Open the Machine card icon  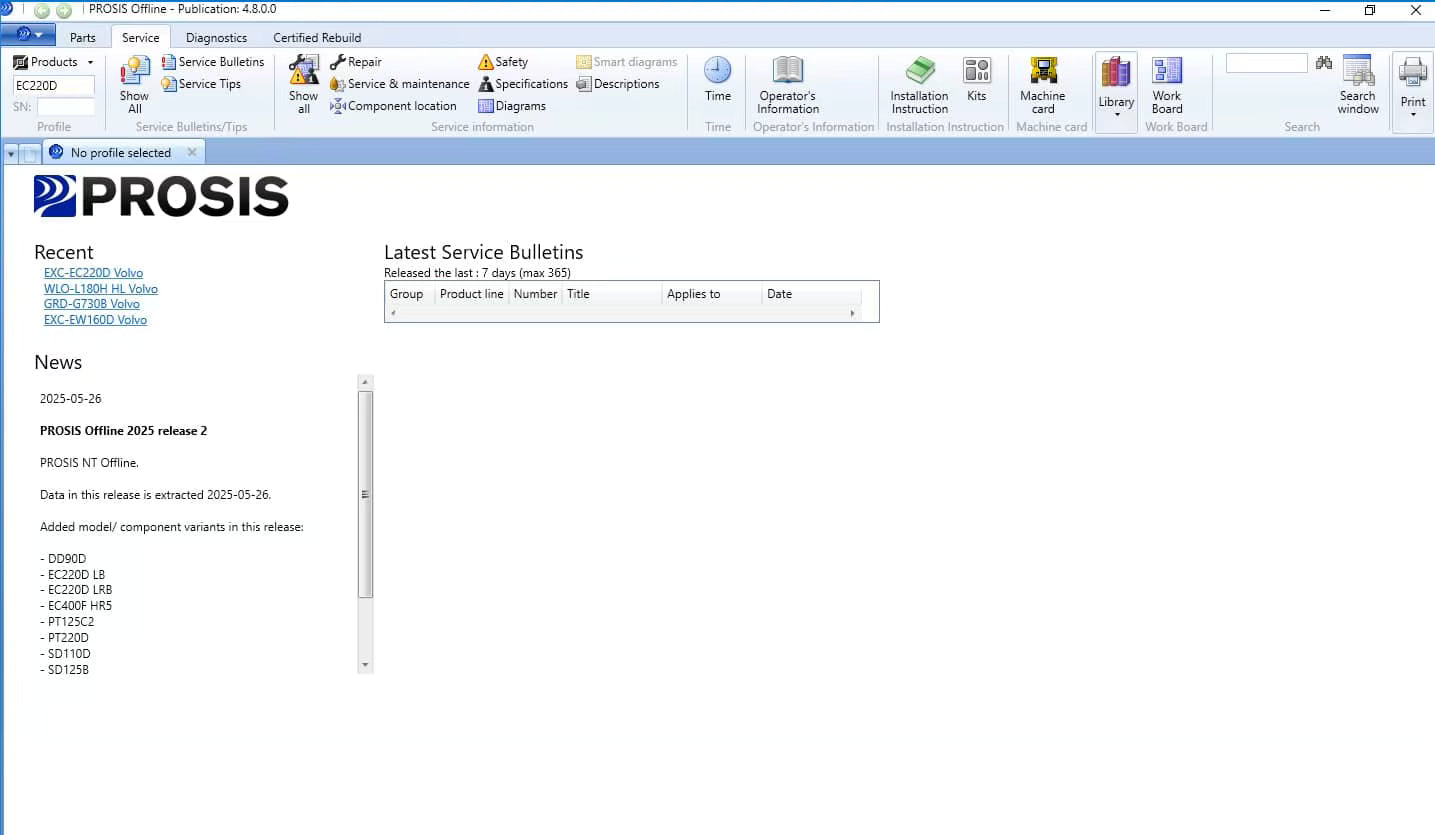1043,72
